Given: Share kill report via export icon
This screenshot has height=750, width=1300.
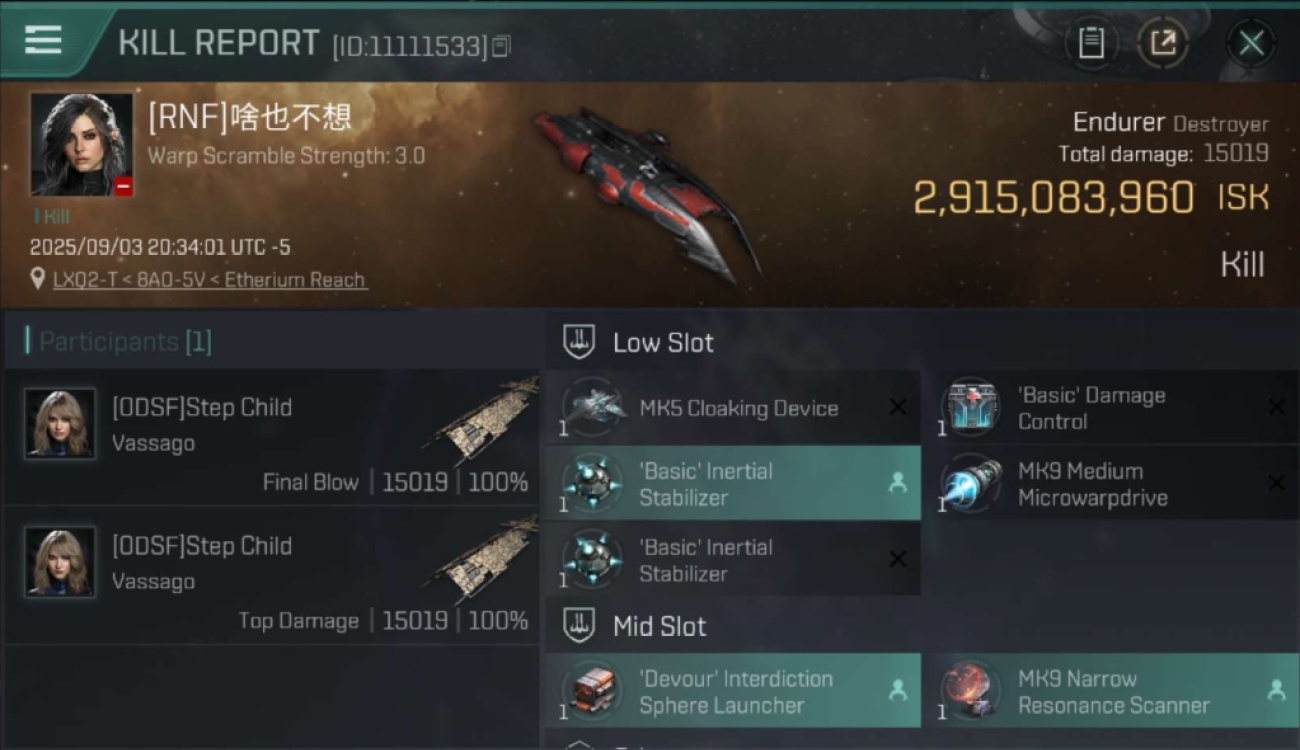Looking at the screenshot, I should tap(1162, 43).
